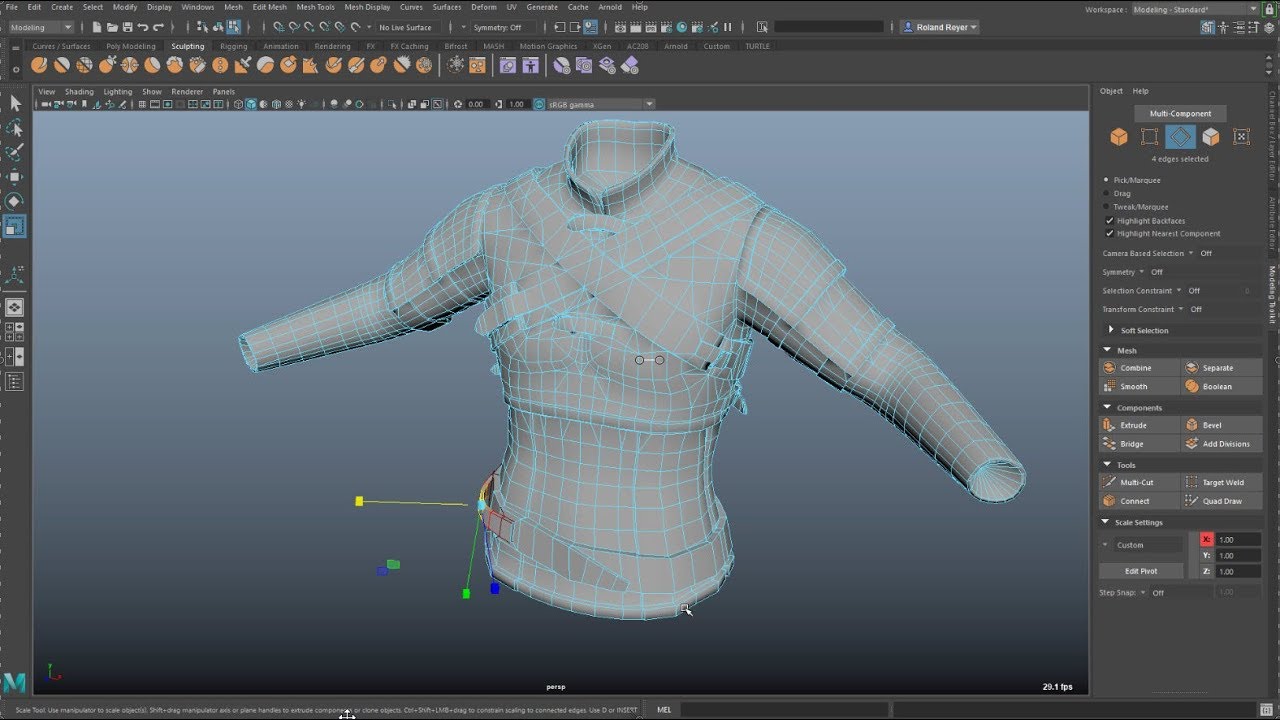Click the Roland Reyer account button
This screenshot has width=1280, height=720.
pos(941,27)
